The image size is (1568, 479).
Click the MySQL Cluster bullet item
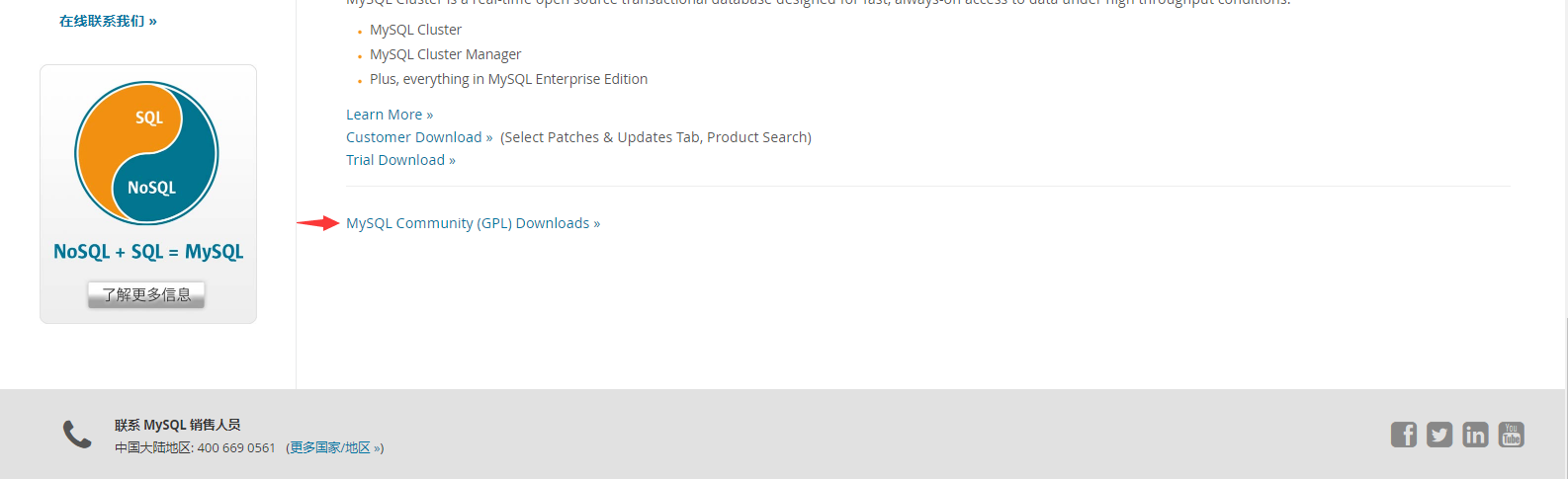coord(415,30)
